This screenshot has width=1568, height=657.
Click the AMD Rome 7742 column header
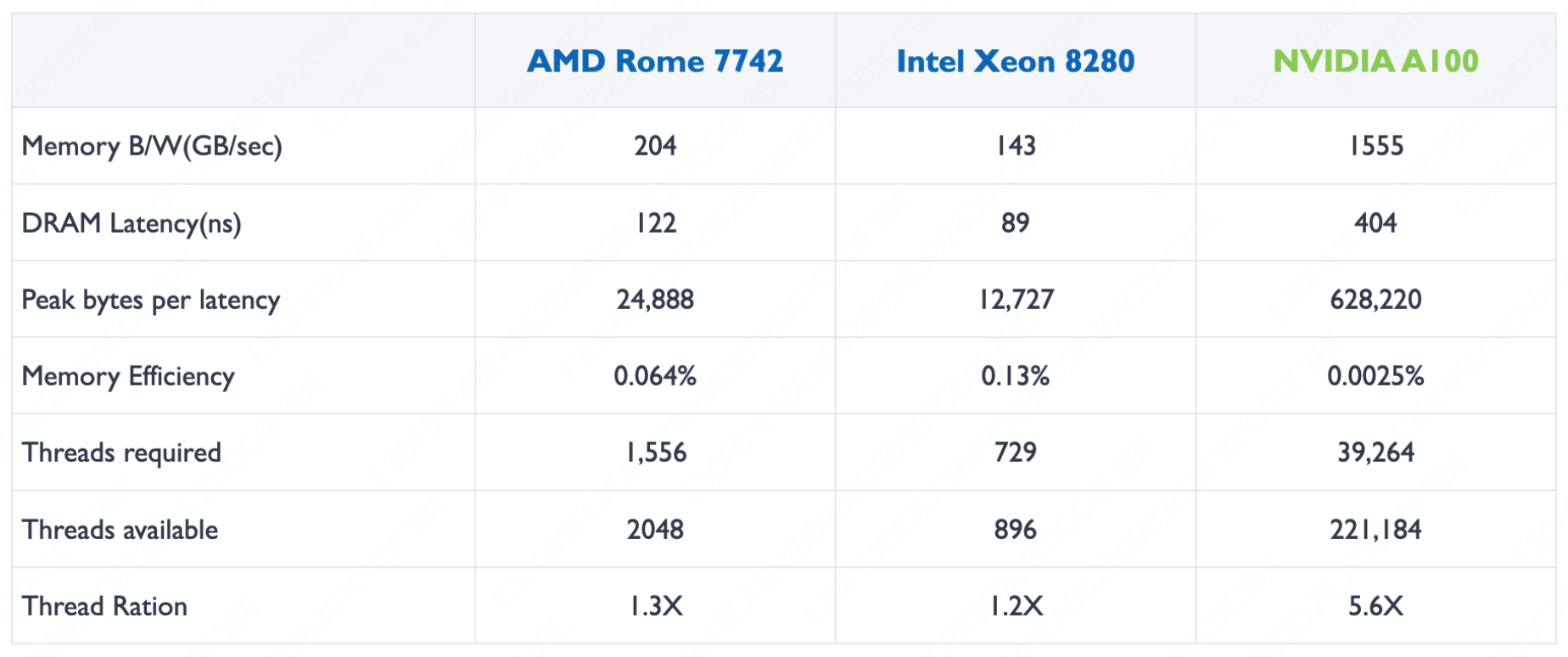pyautogui.click(x=654, y=61)
